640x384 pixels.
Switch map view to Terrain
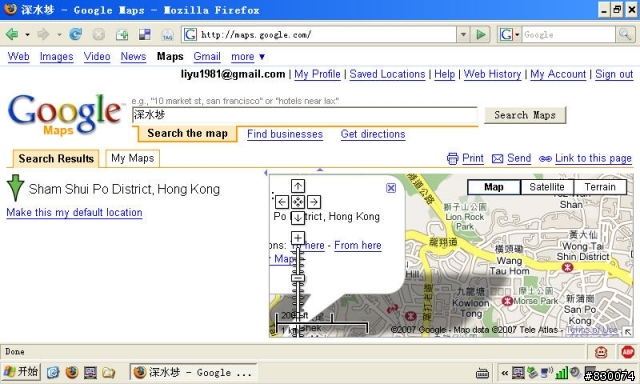click(600, 187)
